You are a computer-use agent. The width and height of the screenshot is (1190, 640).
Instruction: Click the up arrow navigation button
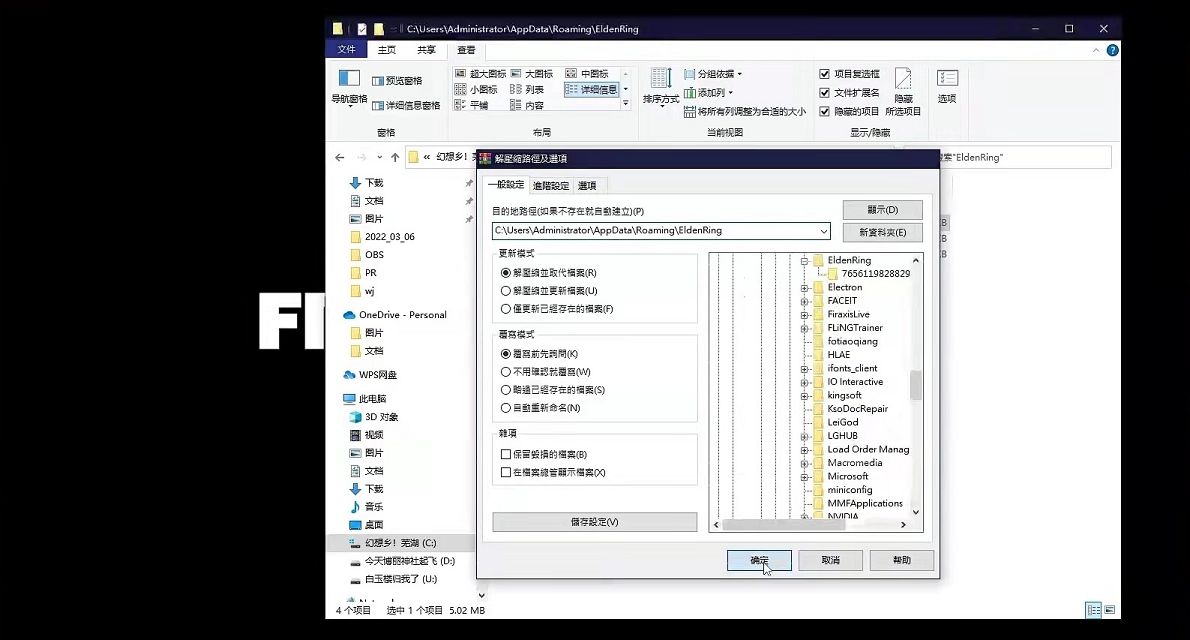point(395,158)
